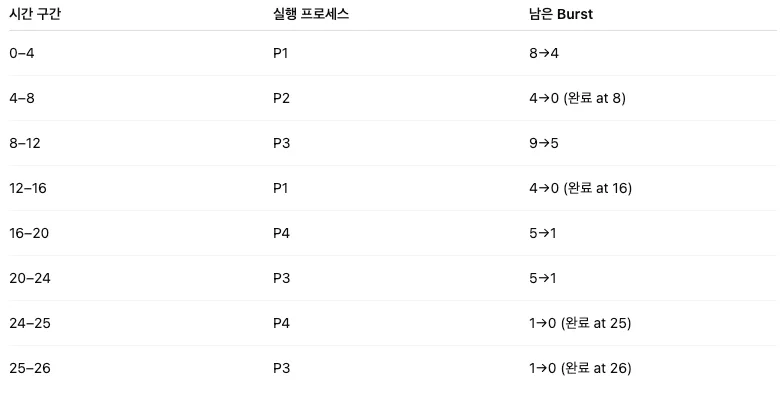Select the 20–24 time range cell
The image size is (780, 401).
tap(30, 278)
